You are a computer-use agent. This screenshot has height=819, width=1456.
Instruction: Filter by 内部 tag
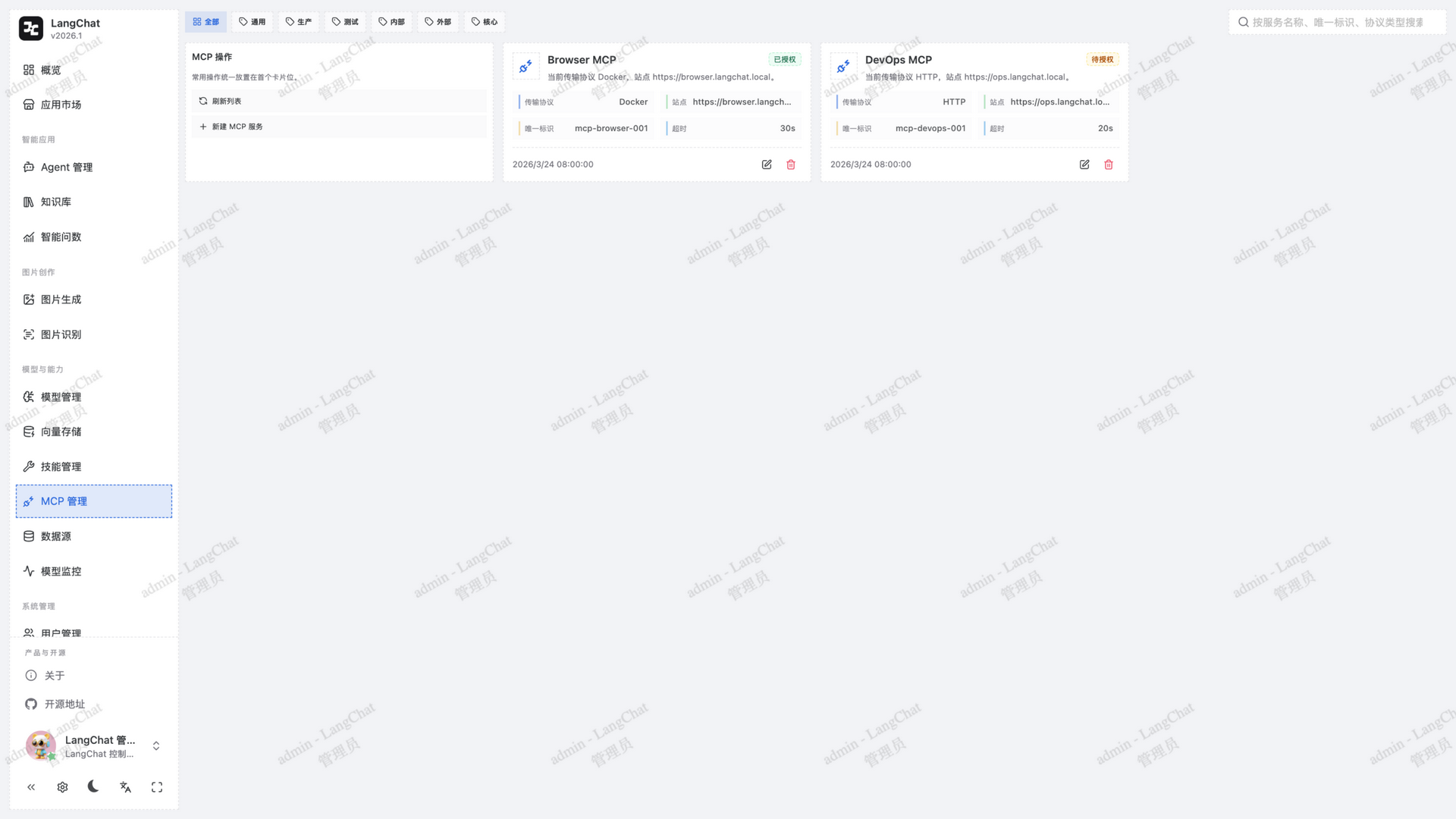coord(391,22)
